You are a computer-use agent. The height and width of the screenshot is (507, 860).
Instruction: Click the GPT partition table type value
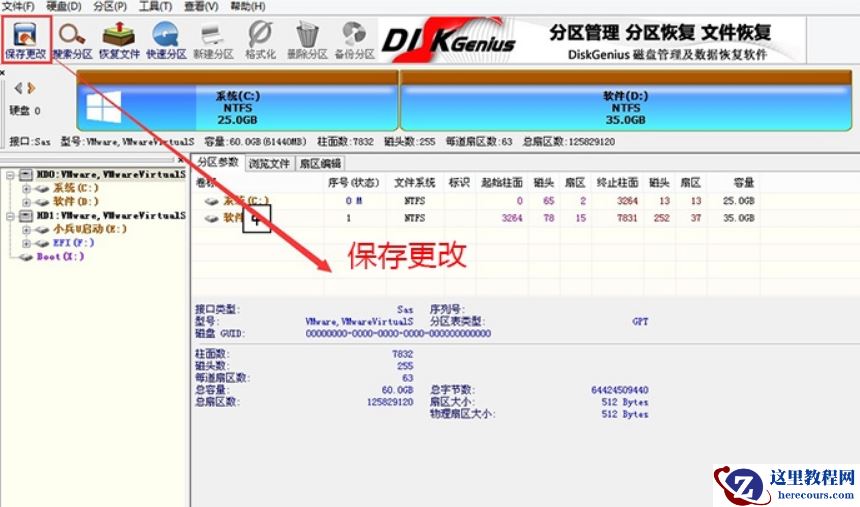click(640, 322)
